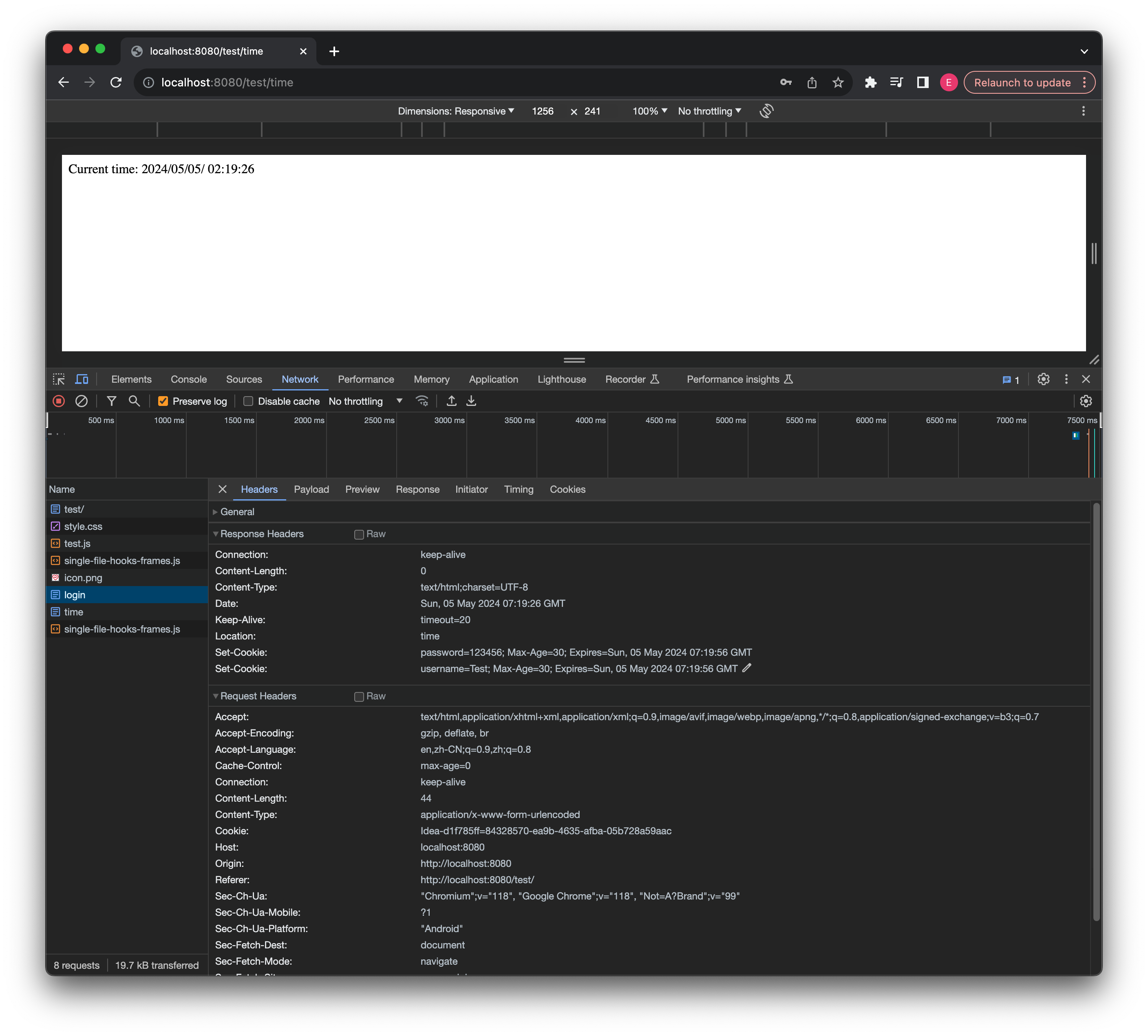
Task: Click the Relaunch to update button
Action: [x=1022, y=83]
